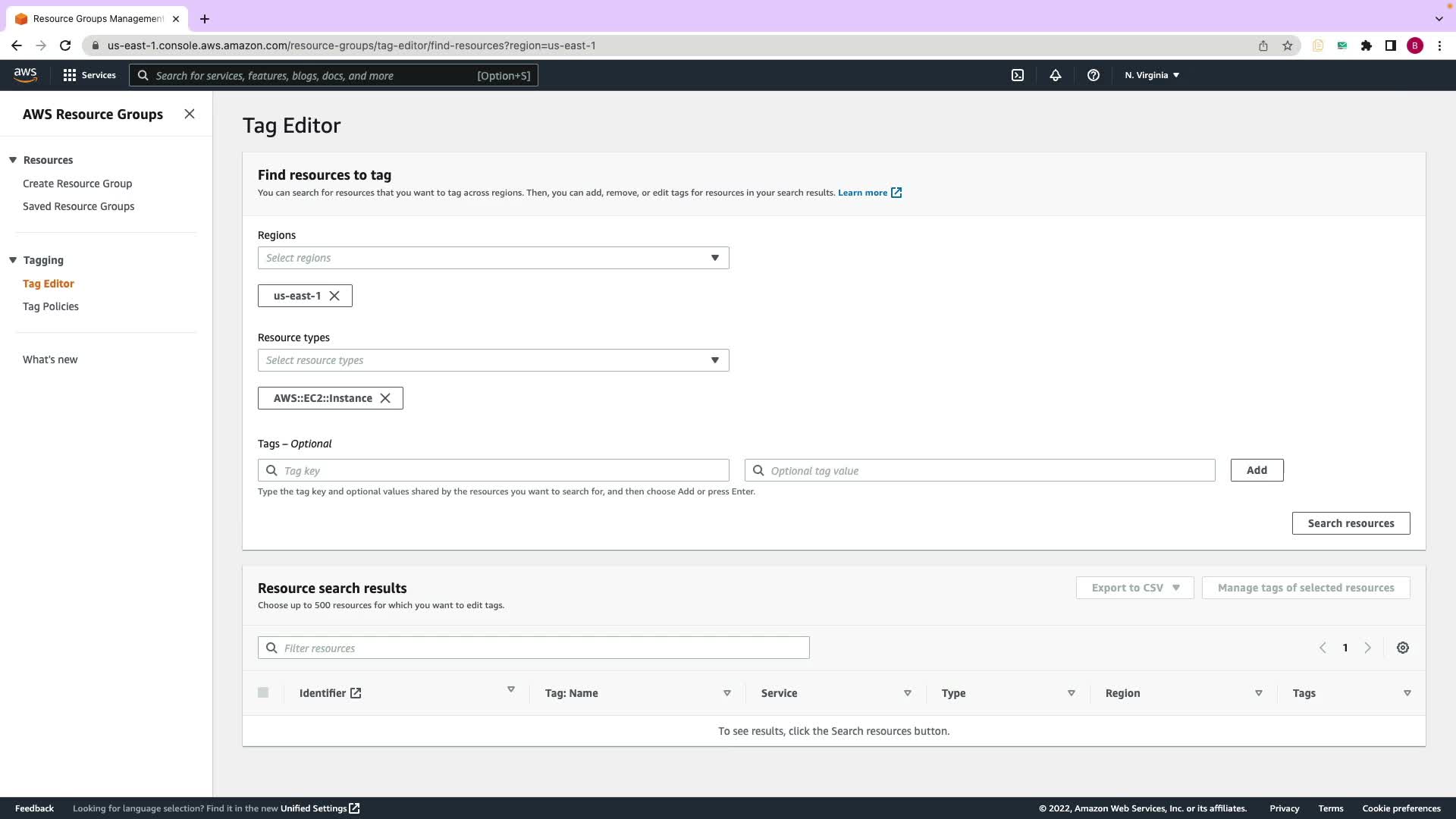The width and height of the screenshot is (1456, 819).
Task: Remove the us-east-1 region chip
Action: coord(334,296)
